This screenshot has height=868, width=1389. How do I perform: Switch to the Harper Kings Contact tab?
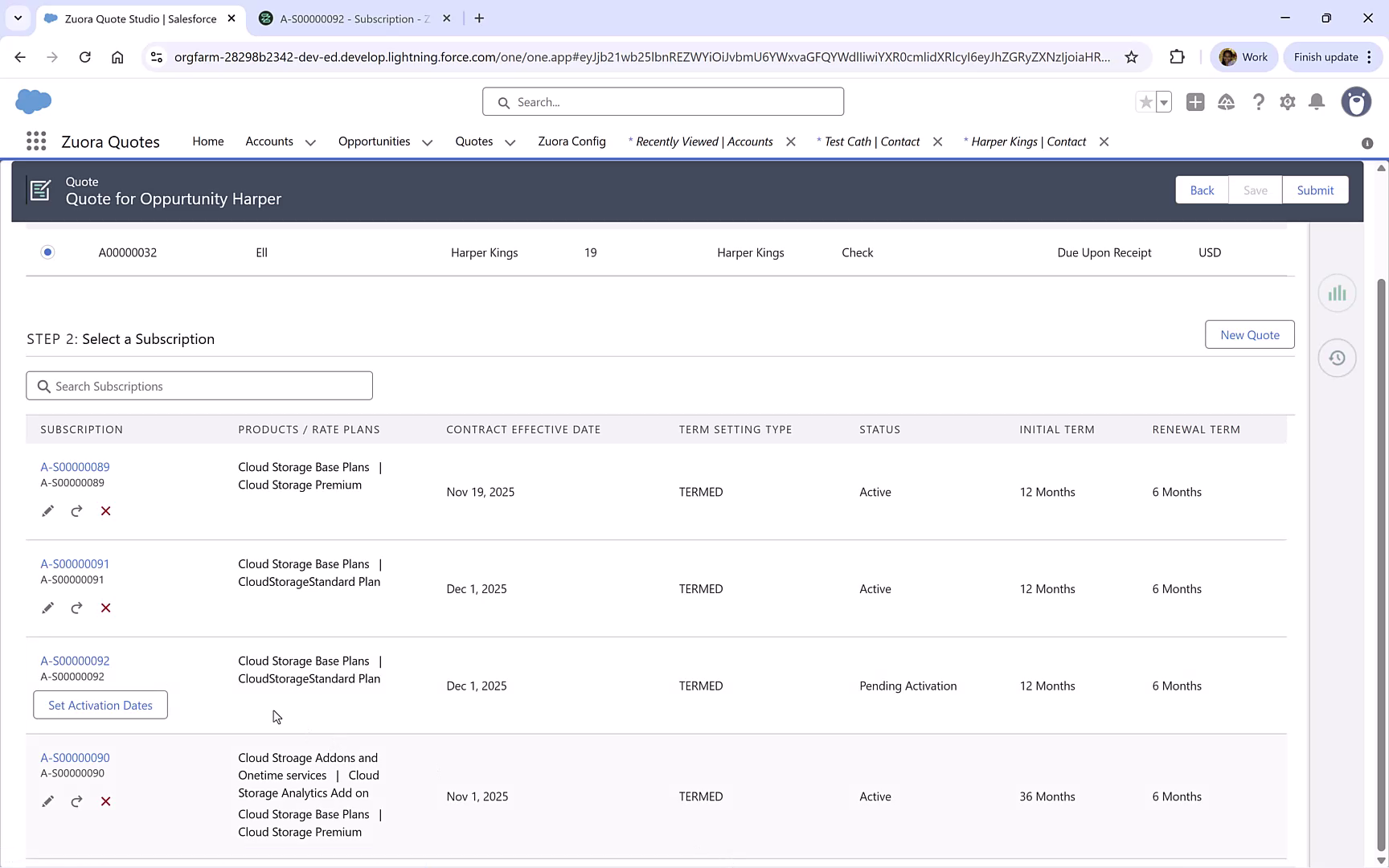click(1027, 141)
